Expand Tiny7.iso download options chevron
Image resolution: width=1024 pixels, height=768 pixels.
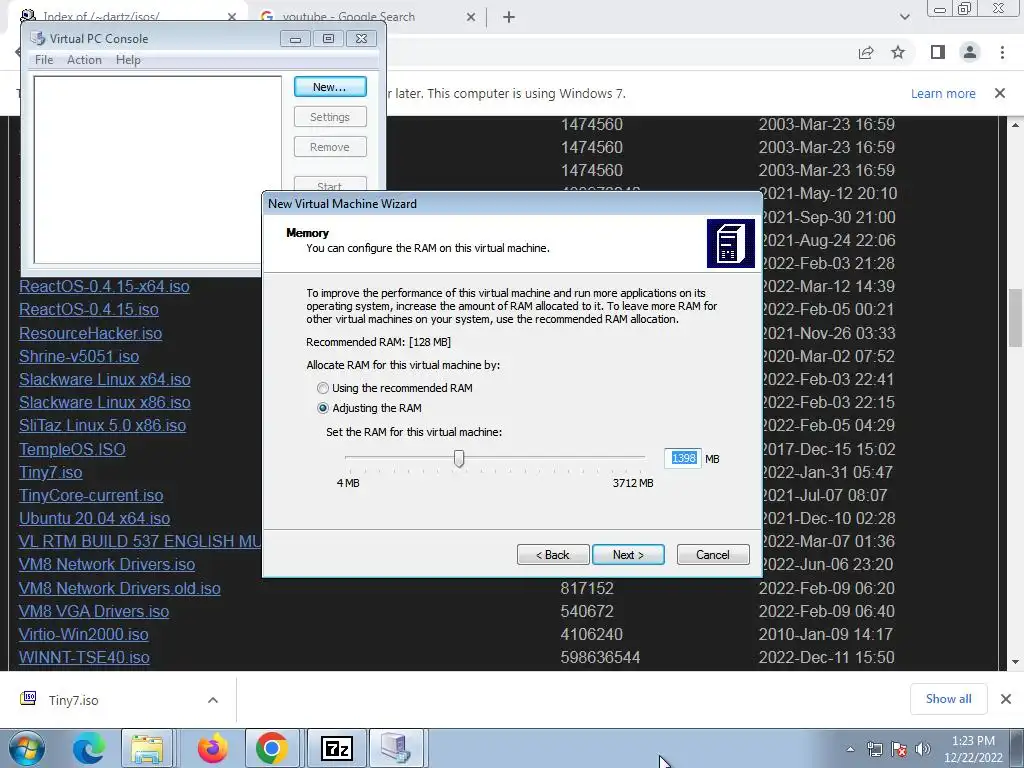(x=213, y=700)
